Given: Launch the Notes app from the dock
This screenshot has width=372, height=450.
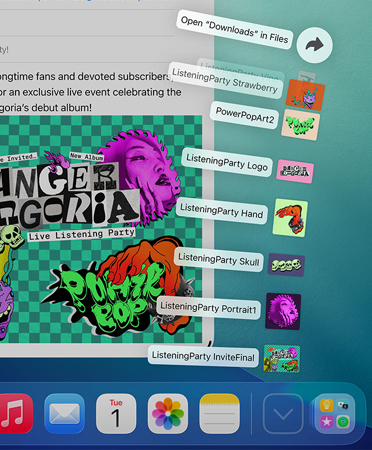Looking at the screenshot, I should click(x=219, y=413).
